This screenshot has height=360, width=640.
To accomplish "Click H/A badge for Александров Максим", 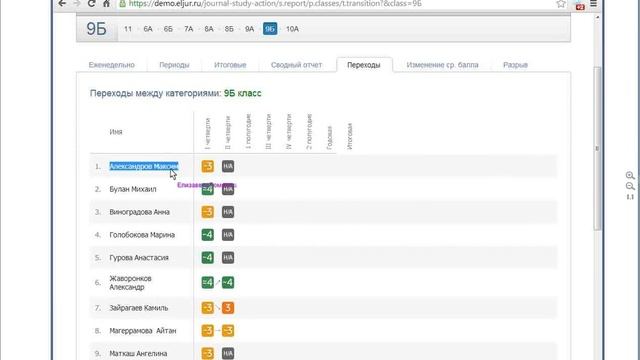I will 228,167.
